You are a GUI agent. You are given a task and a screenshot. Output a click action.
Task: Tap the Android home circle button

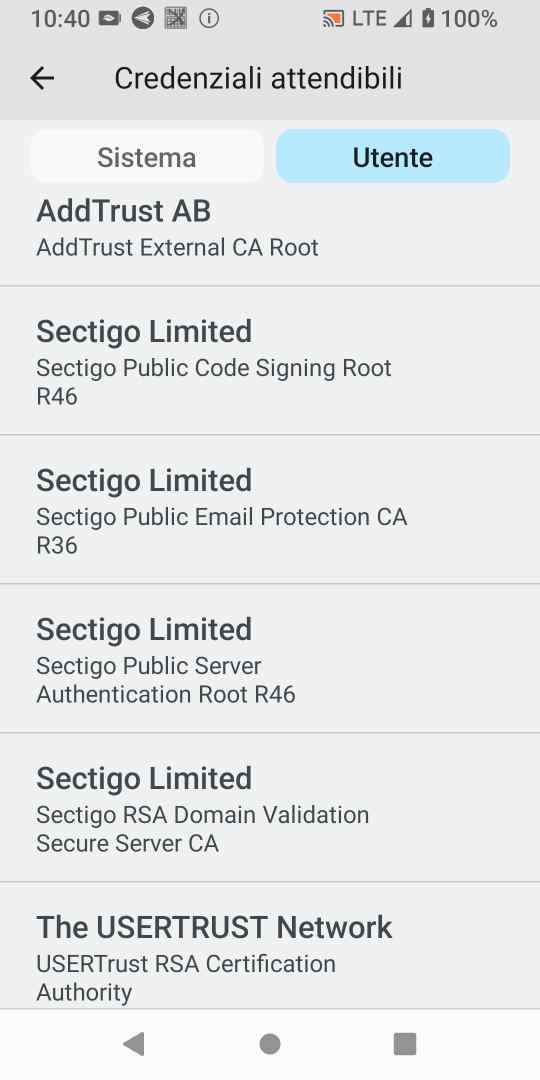tap(270, 1044)
